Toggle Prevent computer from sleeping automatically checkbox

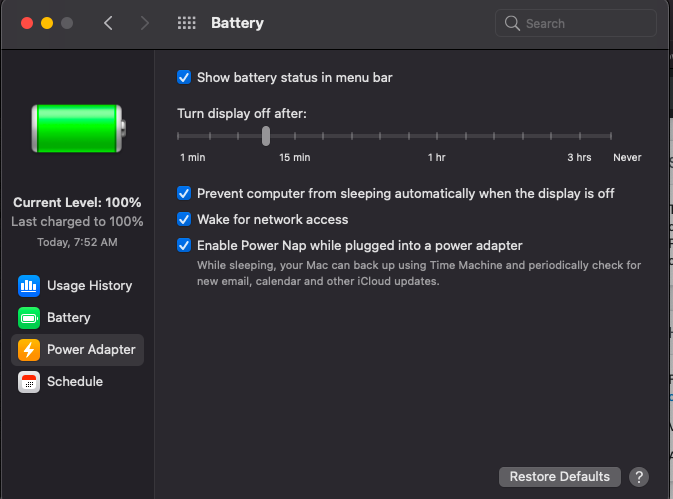[x=184, y=194]
